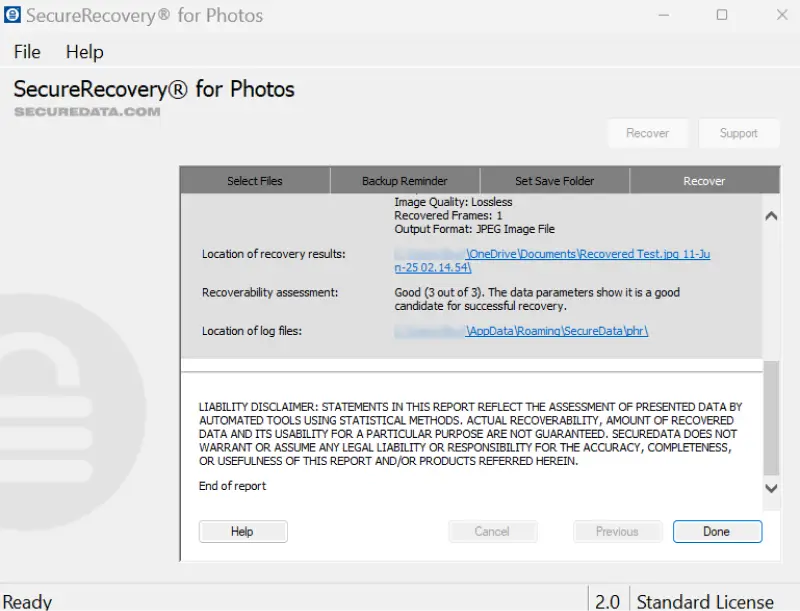
Task: Open the File menu
Action: point(27,52)
